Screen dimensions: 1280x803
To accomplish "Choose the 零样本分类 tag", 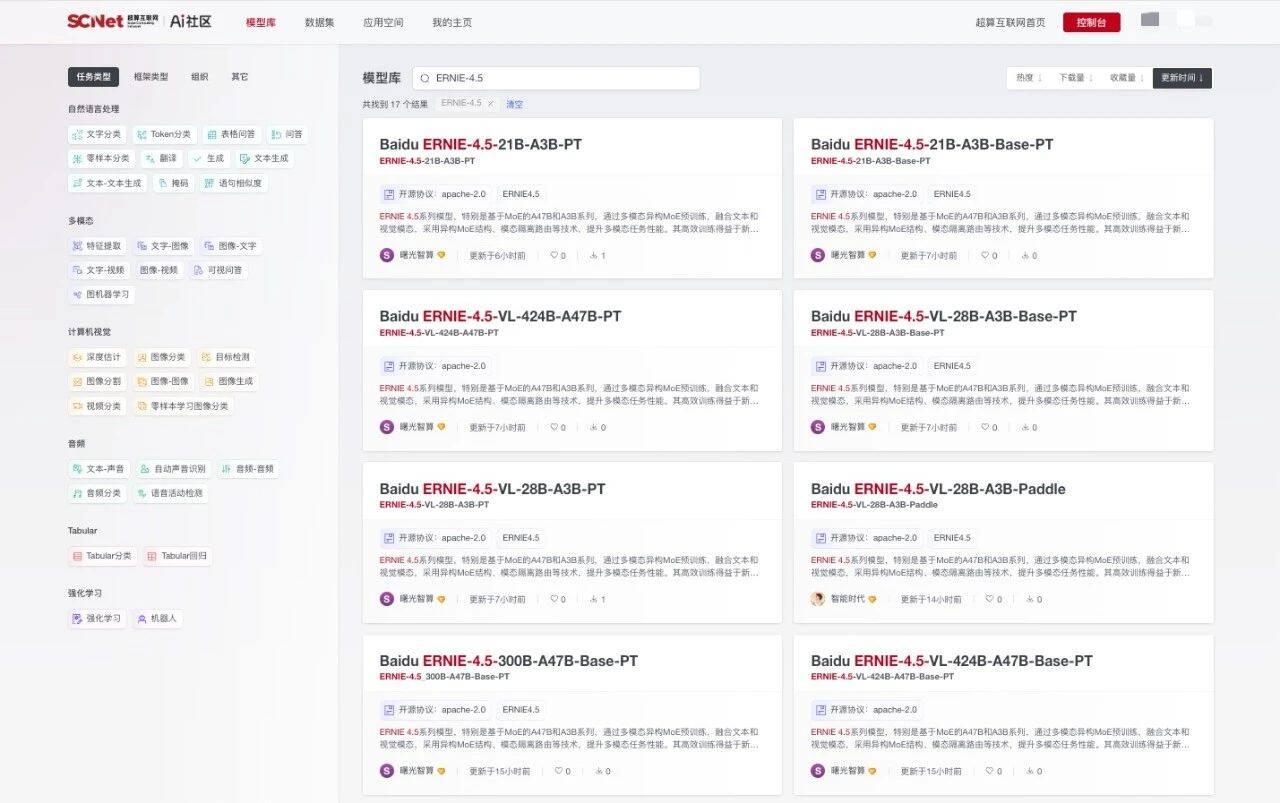I will [x=101, y=158].
